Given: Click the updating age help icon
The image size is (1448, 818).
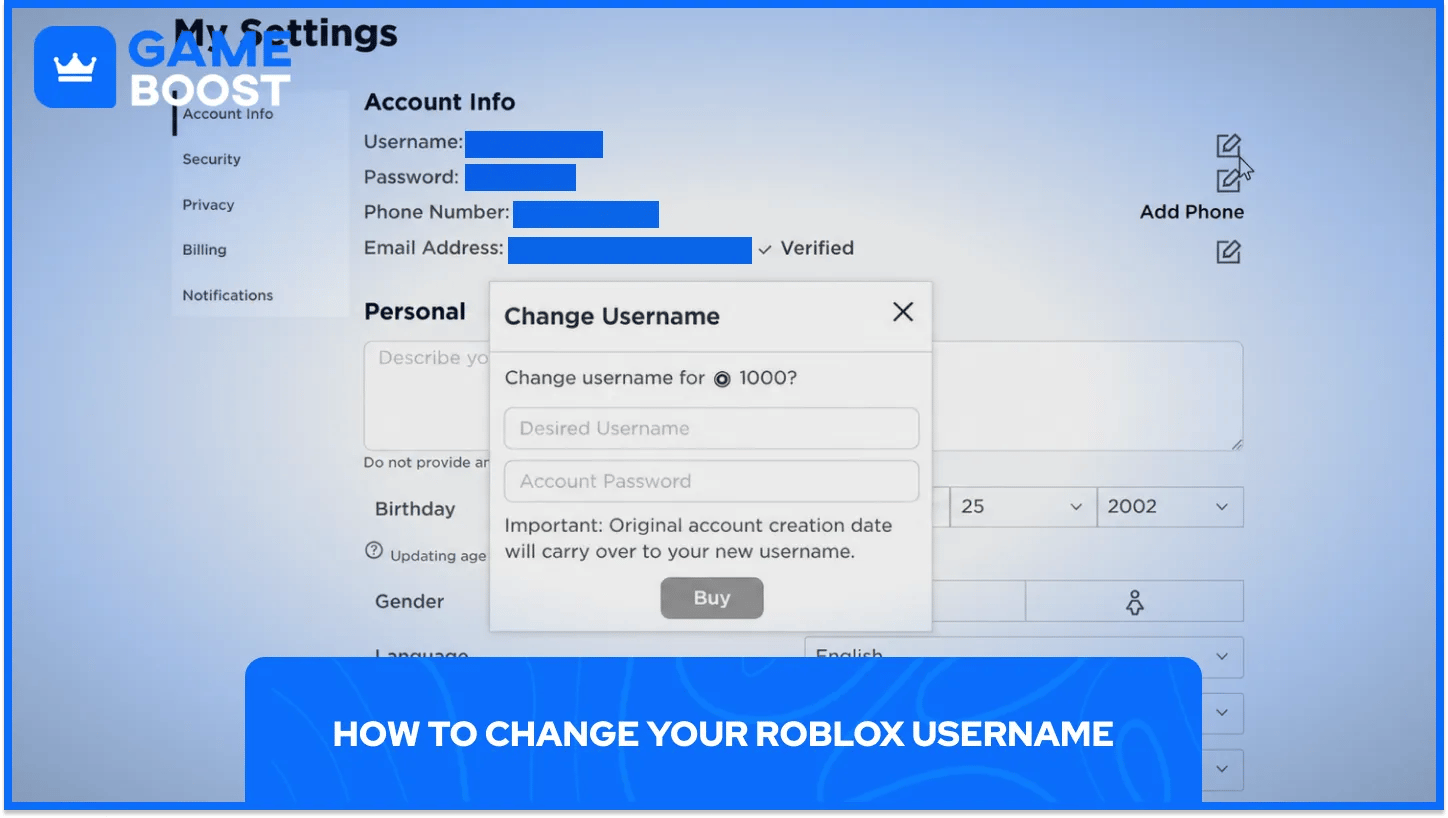Looking at the screenshot, I should pyautogui.click(x=374, y=551).
